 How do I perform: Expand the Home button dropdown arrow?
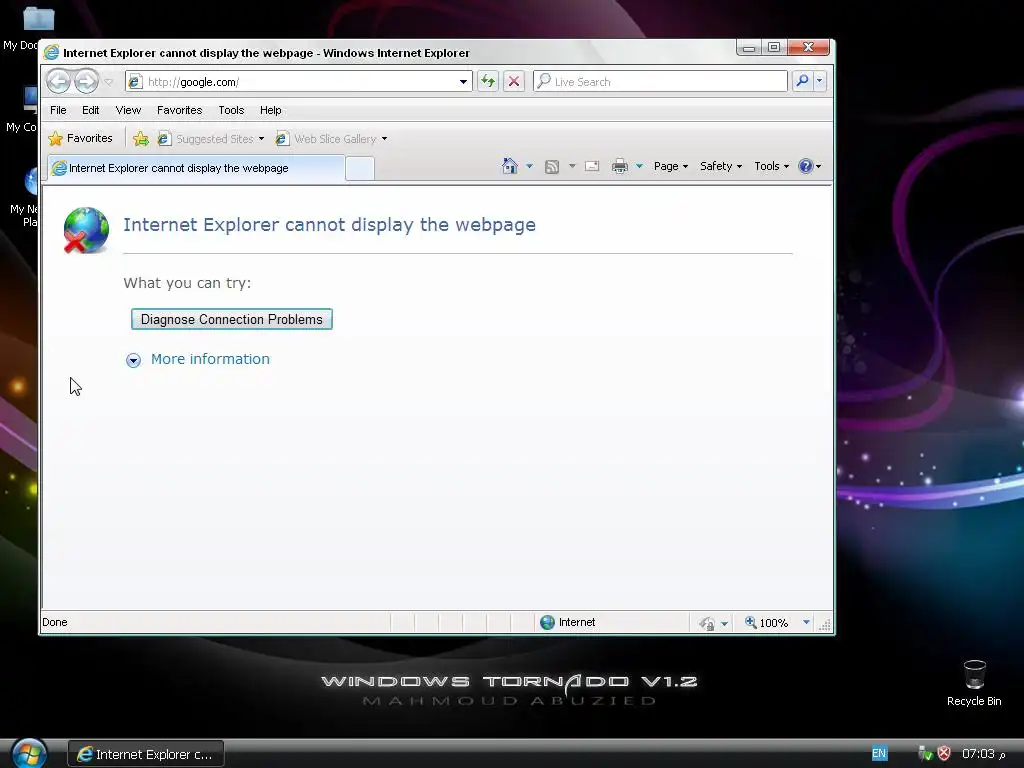tap(530, 166)
